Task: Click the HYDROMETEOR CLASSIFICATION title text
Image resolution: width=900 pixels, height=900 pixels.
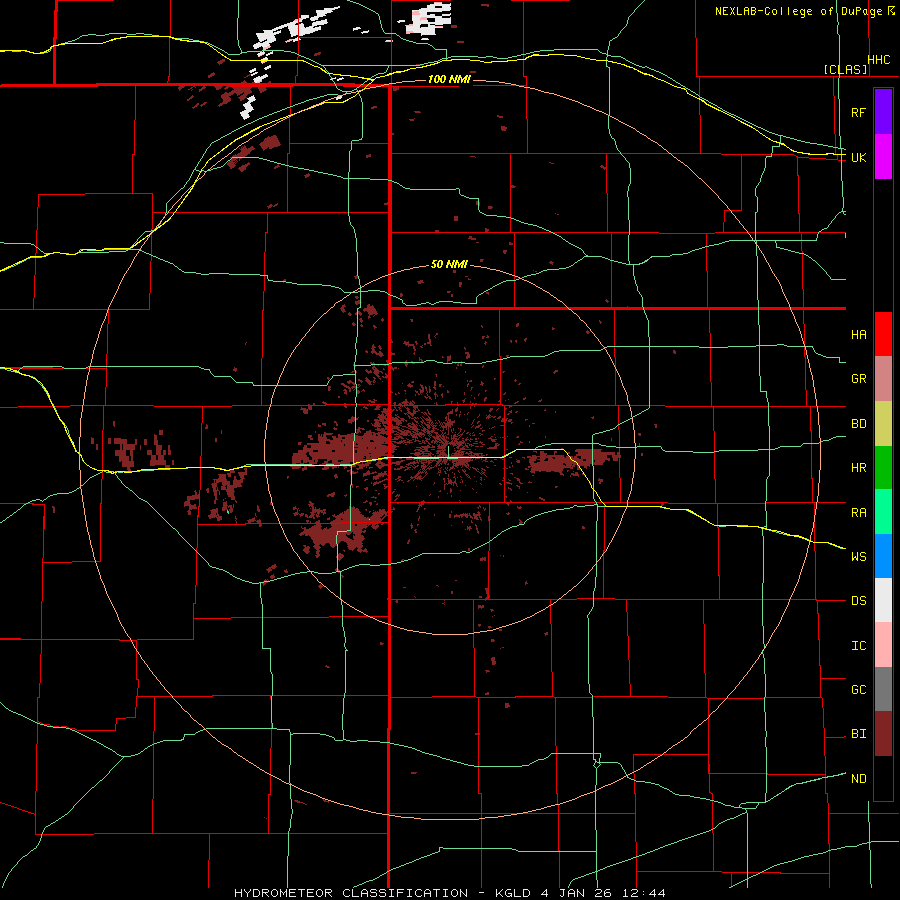Action: pos(351,893)
